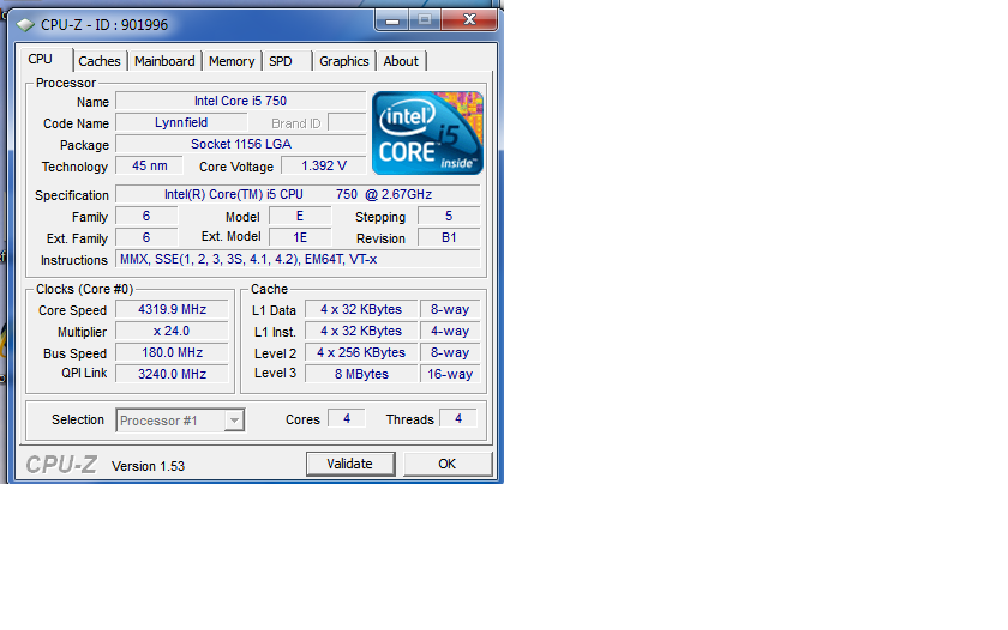Click the Model value 'E'
Viewport: 1008px width, 630px height.
(300, 216)
